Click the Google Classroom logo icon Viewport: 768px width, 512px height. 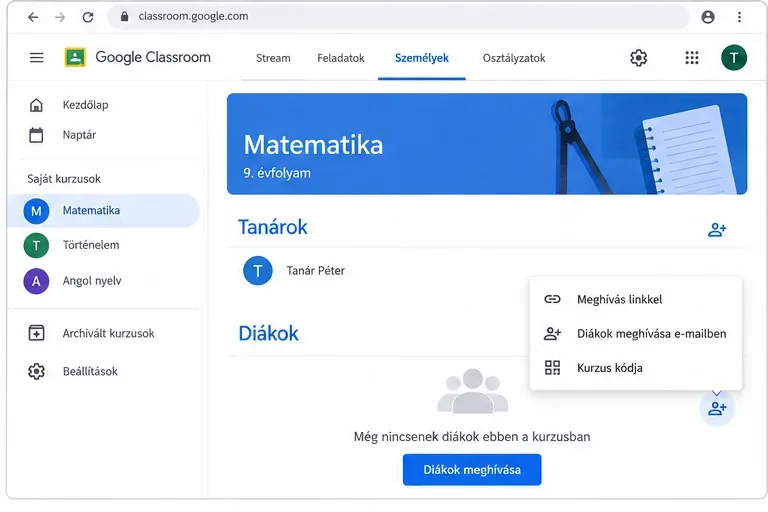pos(75,57)
